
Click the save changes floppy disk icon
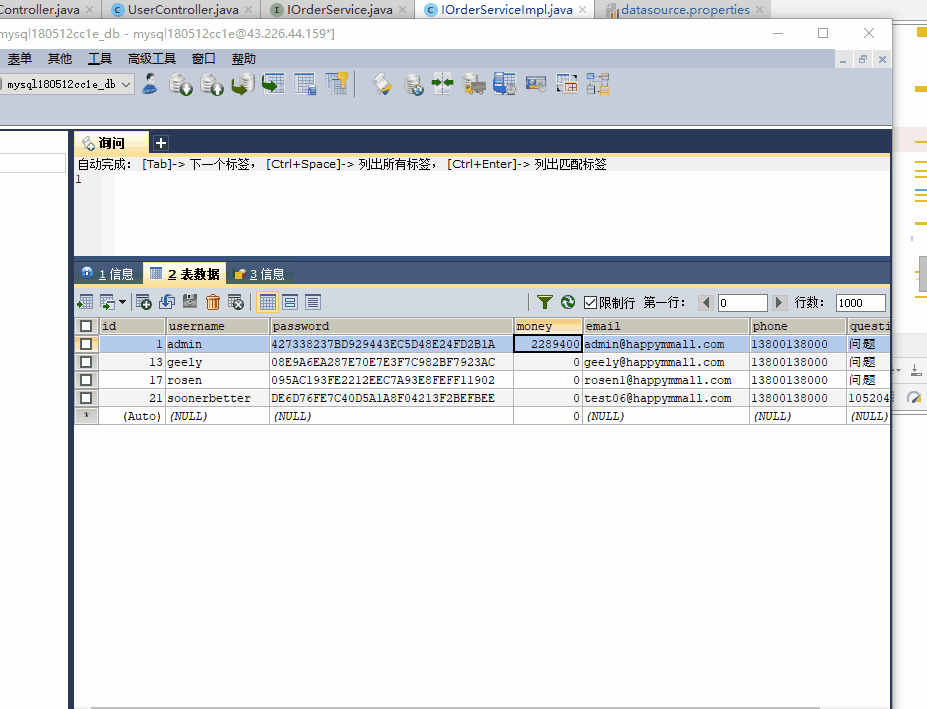coord(189,302)
